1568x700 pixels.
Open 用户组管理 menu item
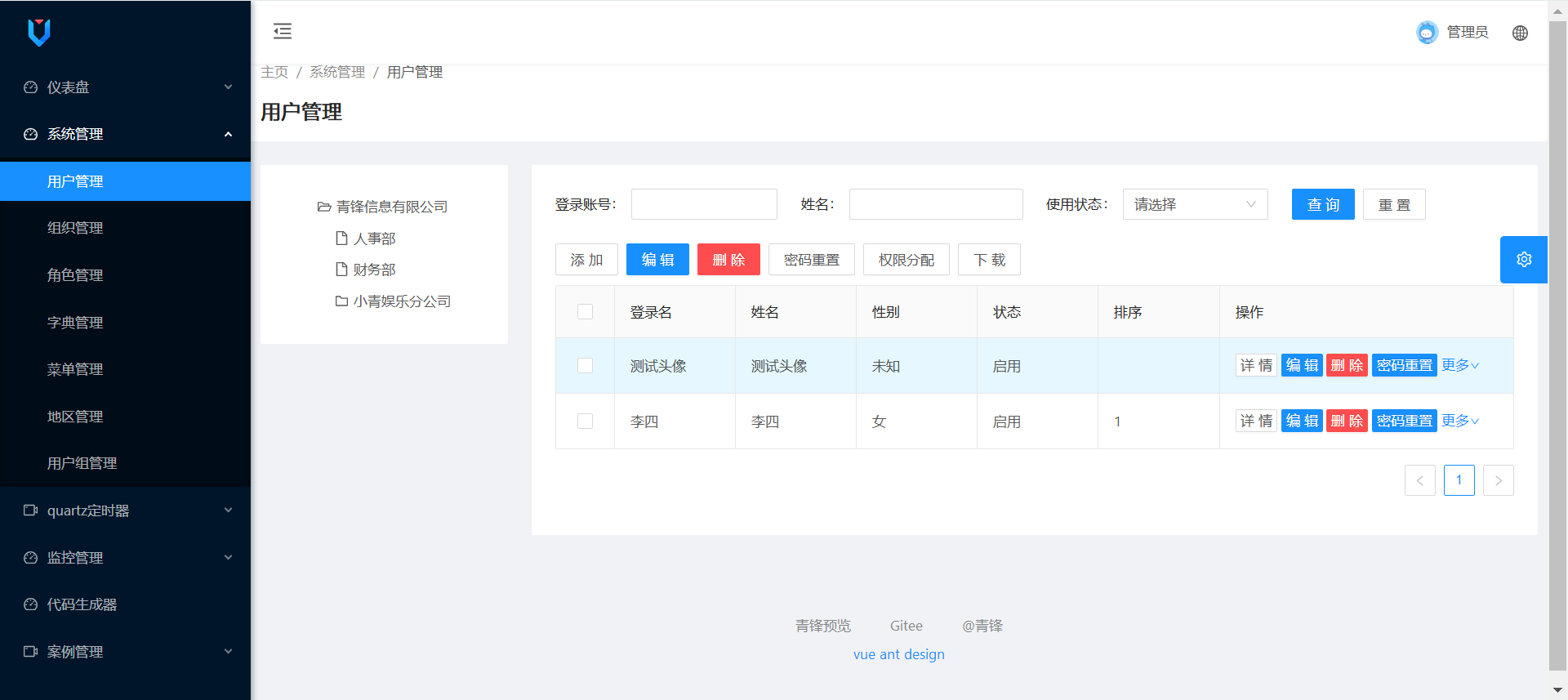click(x=125, y=463)
